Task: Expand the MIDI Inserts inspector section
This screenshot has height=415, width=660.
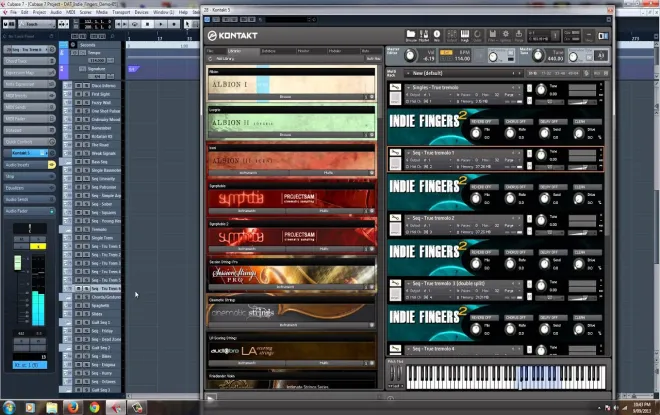Action: click(29, 96)
